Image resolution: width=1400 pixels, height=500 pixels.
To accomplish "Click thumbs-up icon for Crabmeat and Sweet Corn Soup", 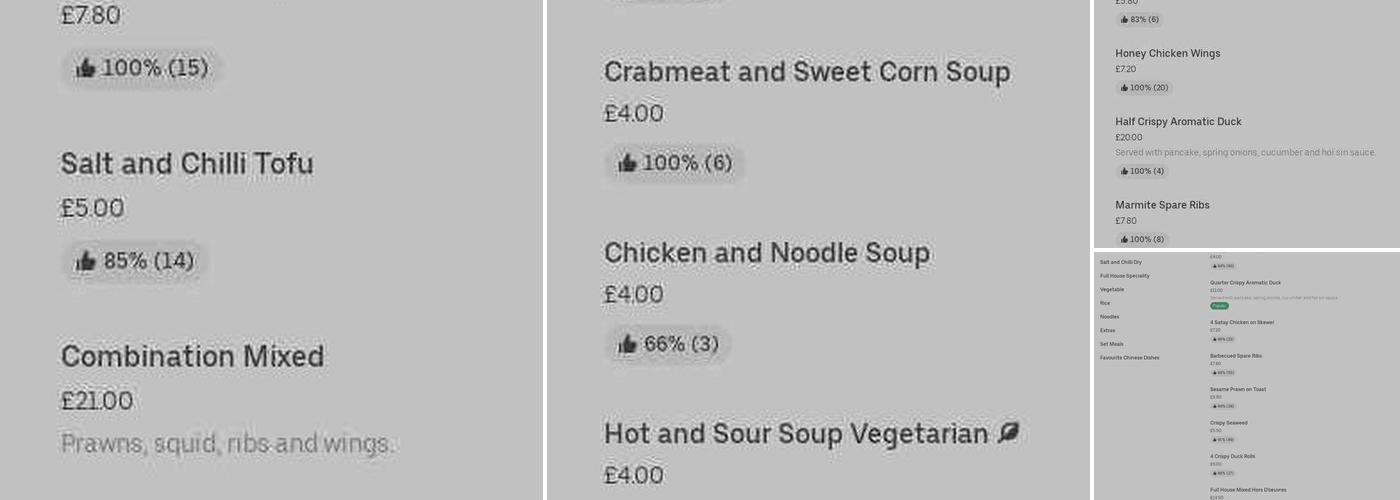I will [x=627, y=163].
